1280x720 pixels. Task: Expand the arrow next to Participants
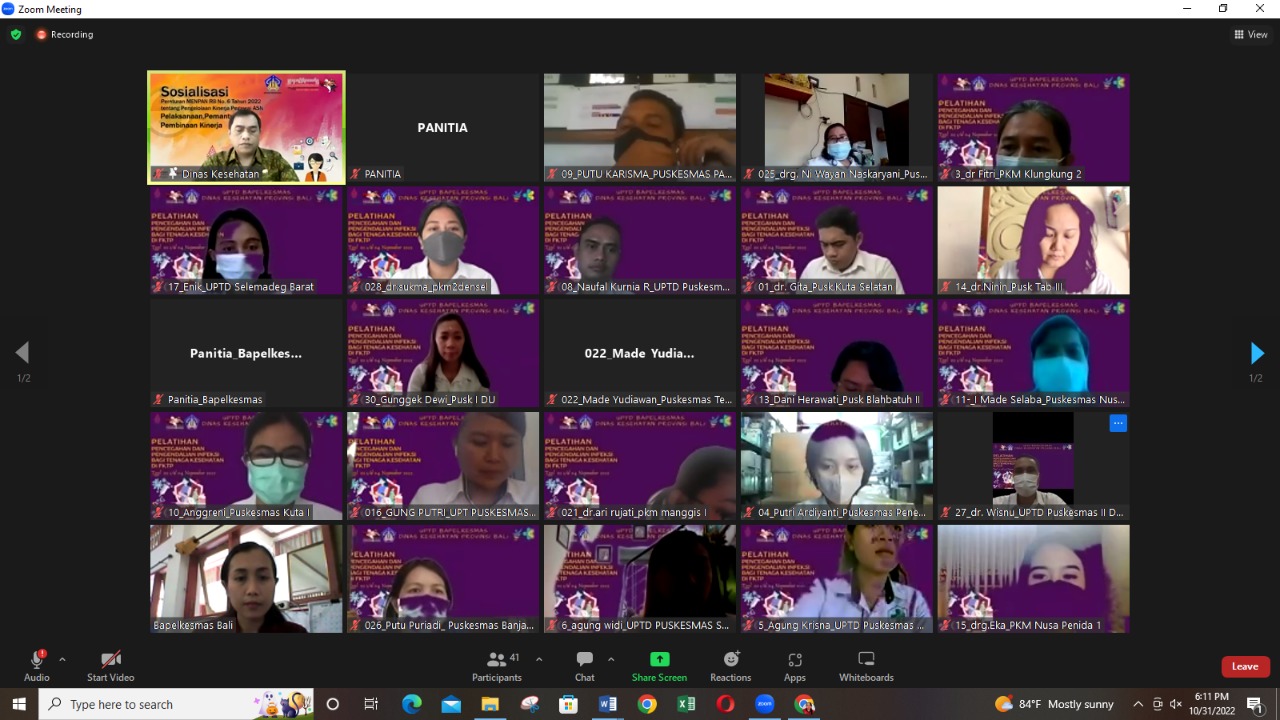click(539, 659)
